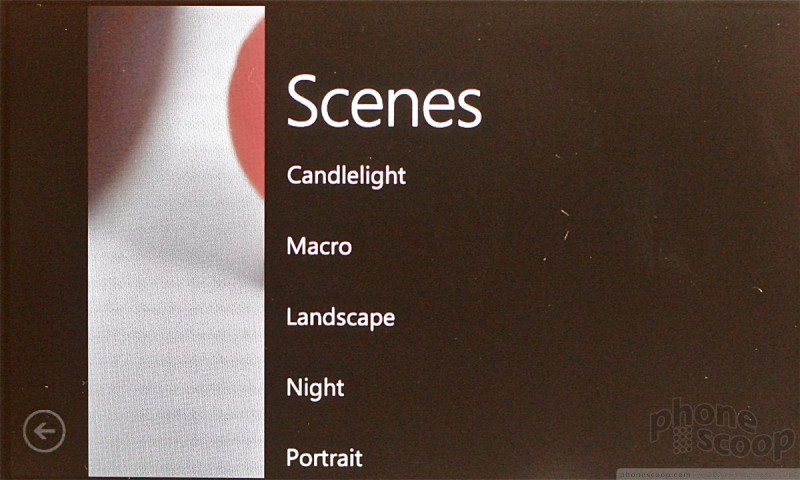Tap the circled back arrow icon
Image resolution: width=800 pixels, height=480 pixels.
(44, 431)
